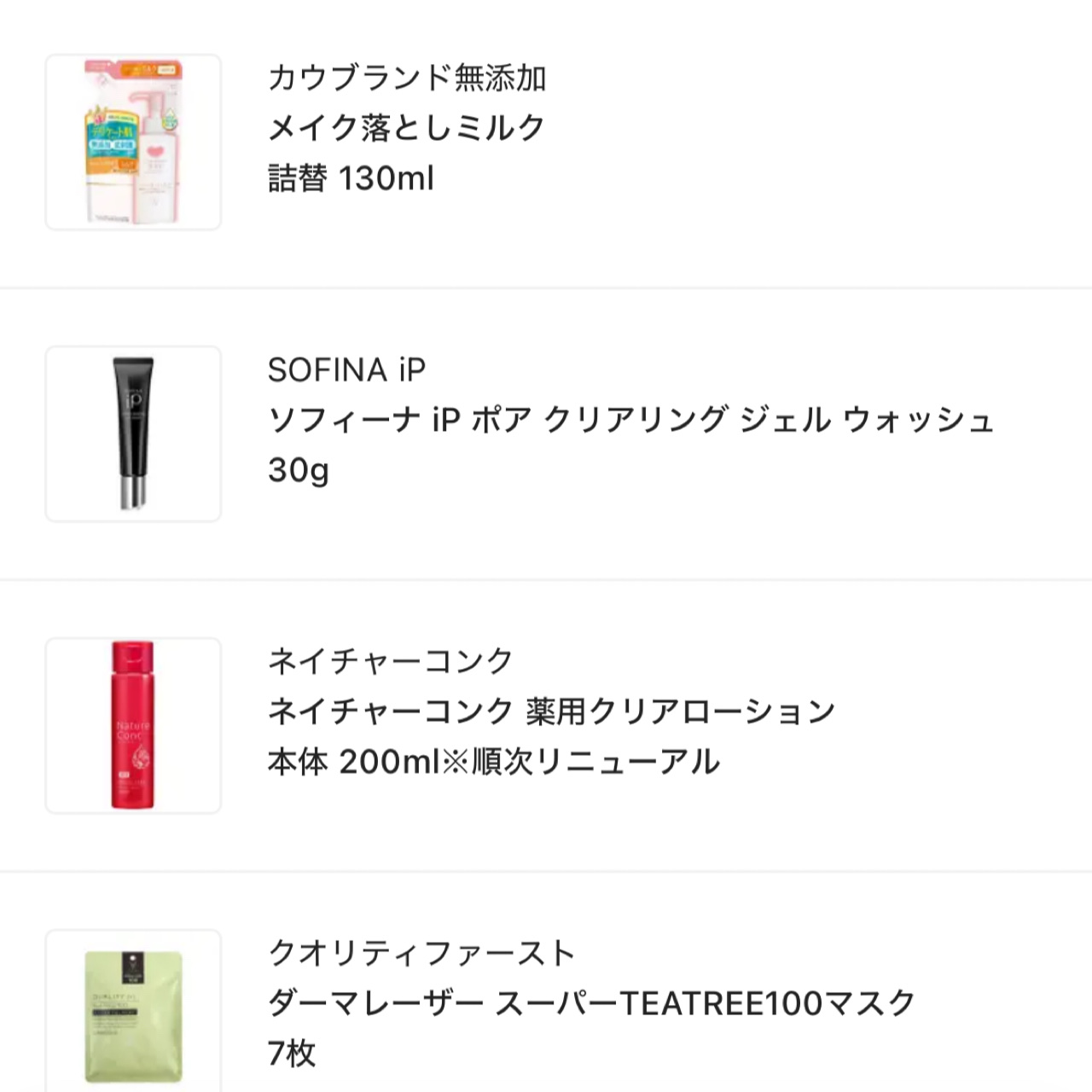The width and height of the screenshot is (1092, 1092).
Task: Click the SOFINA iP brand label
Action: (346, 369)
